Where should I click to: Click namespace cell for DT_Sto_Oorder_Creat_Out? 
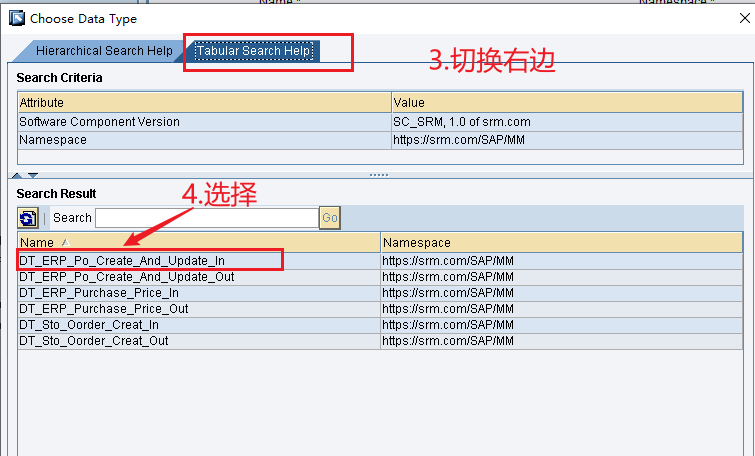562,340
